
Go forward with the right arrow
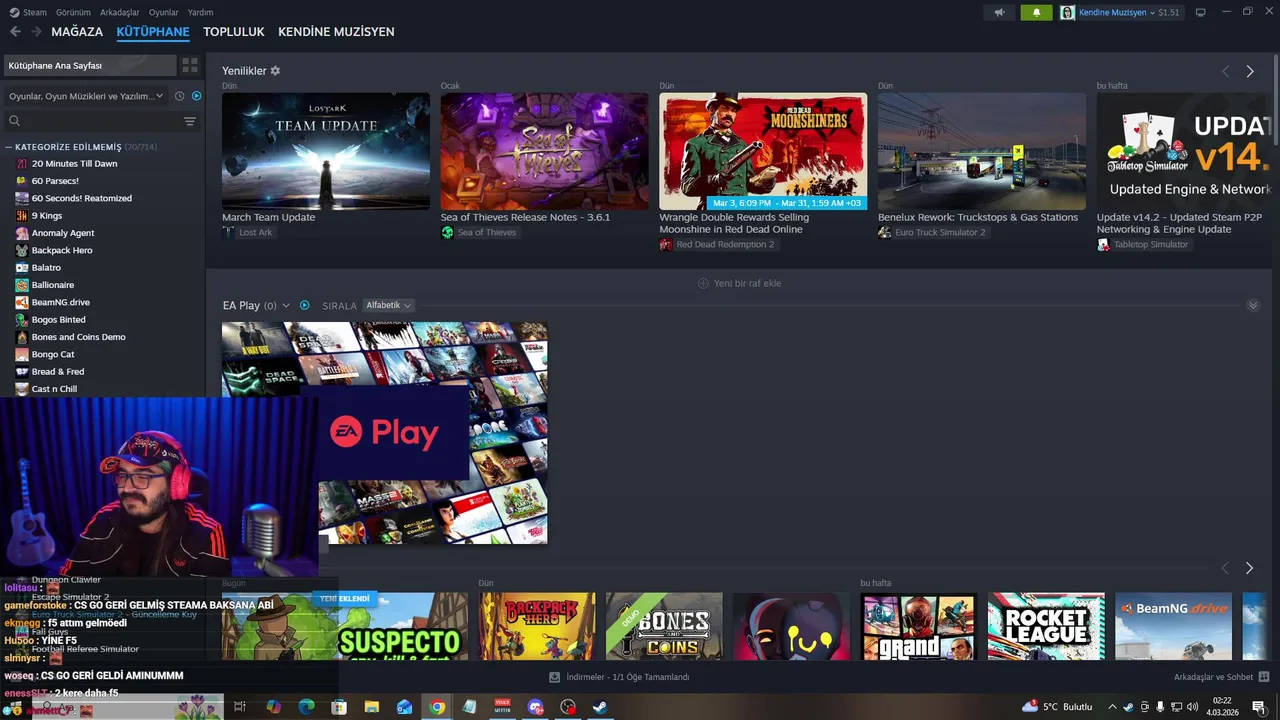coord(36,32)
